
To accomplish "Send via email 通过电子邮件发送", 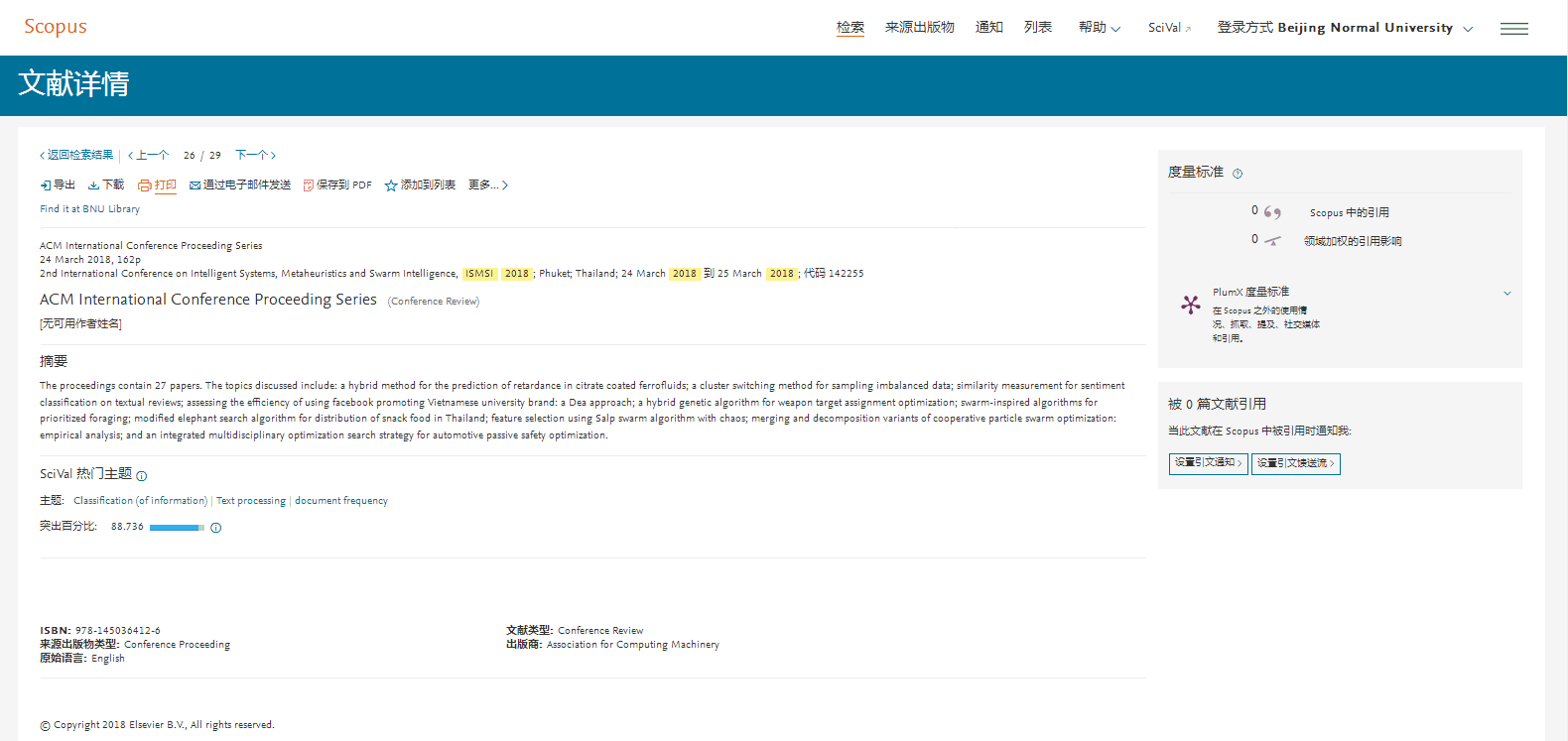I will [x=240, y=185].
